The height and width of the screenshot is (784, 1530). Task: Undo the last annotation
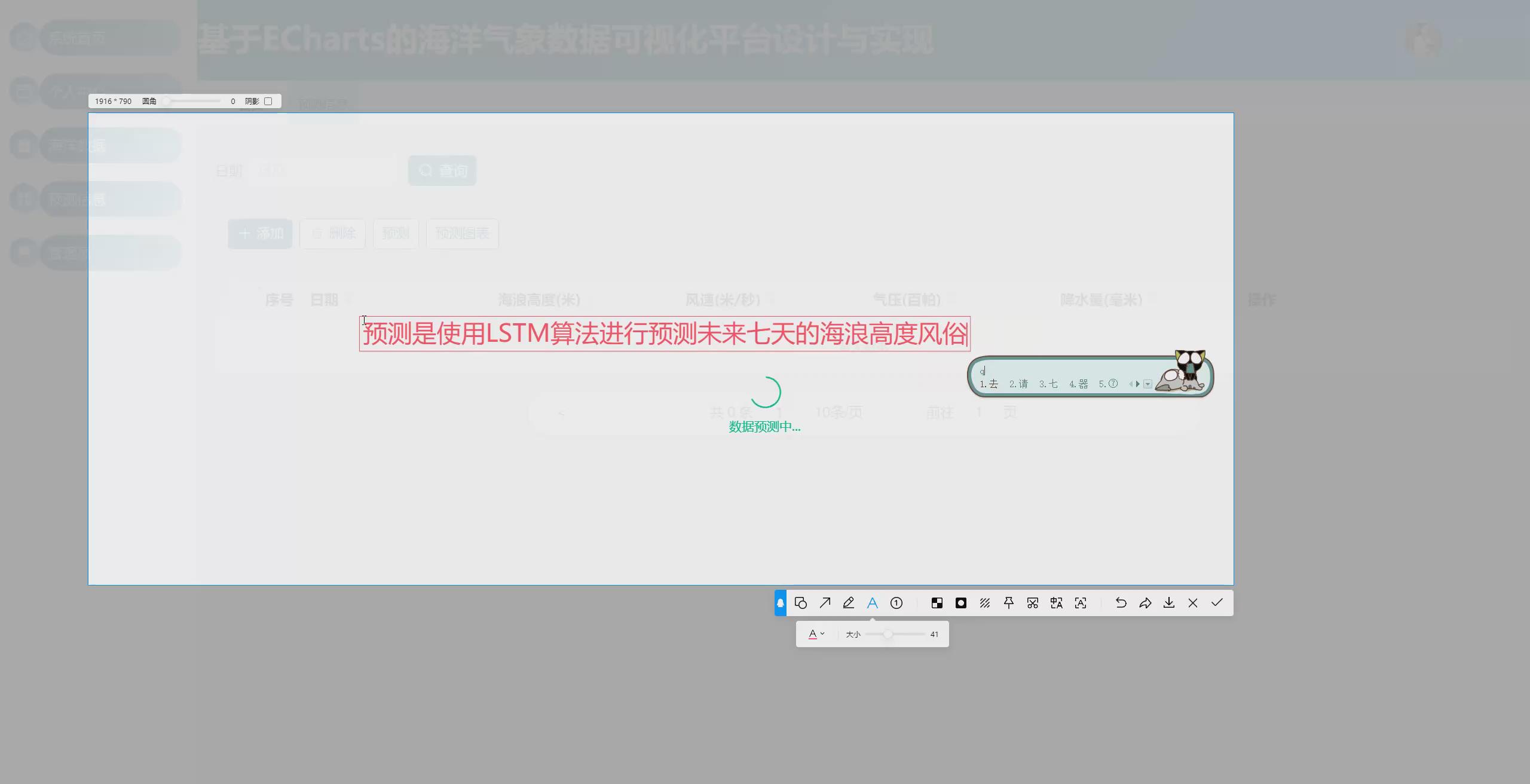pyautogui.click(x=1121, y=603)
